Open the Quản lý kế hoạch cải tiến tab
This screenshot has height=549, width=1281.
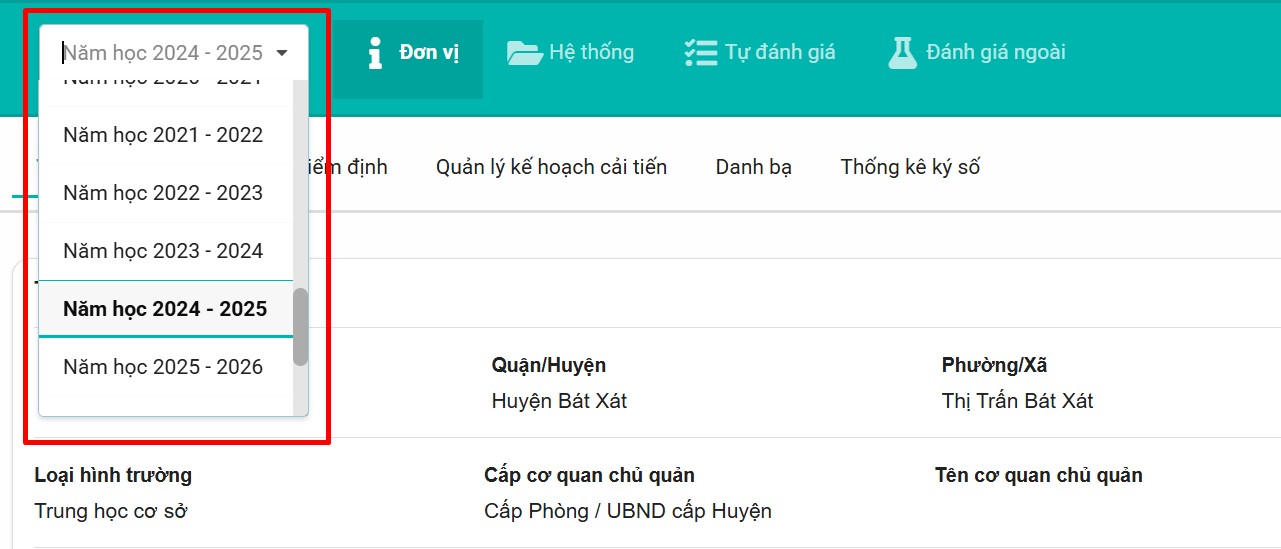[551, 167]
